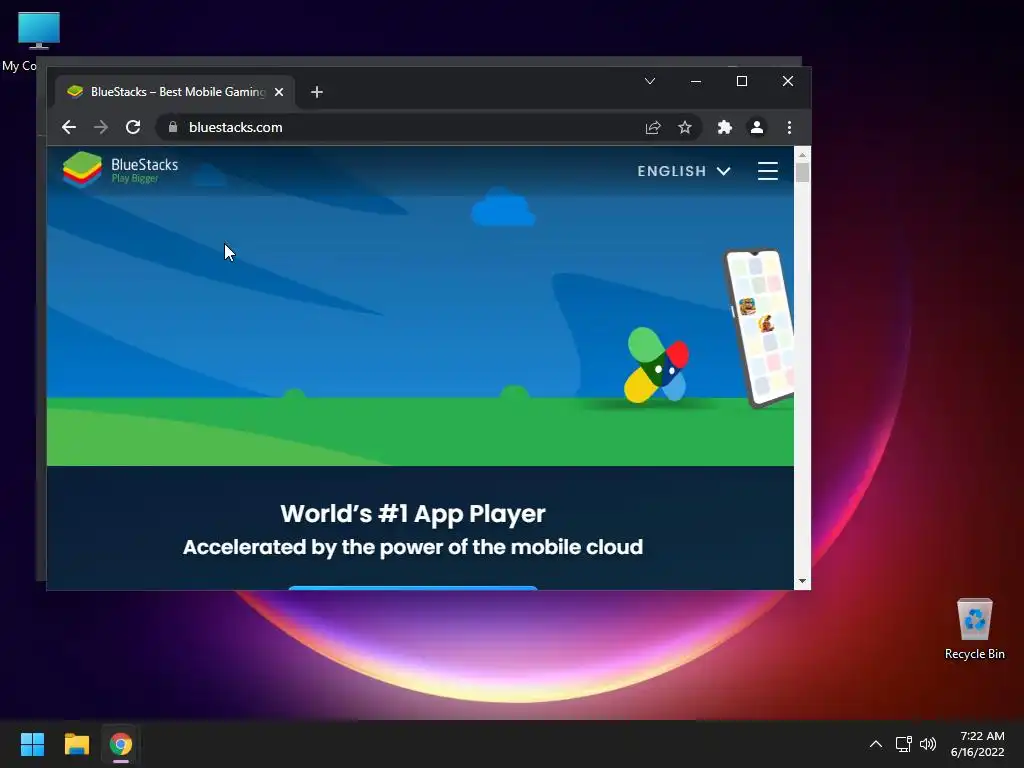Expand the ENGLISH language dropdown
The width and height of the screenshot is (1024, 768).
tap(684, 171)
